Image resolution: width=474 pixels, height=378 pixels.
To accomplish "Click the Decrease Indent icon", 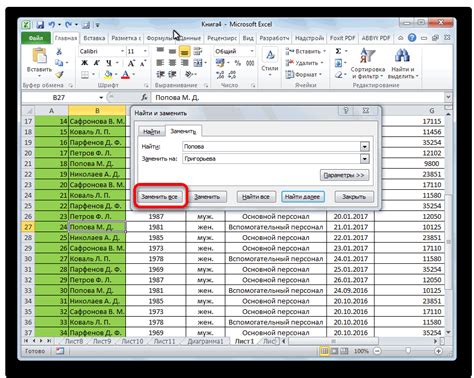I will (160, 74).
